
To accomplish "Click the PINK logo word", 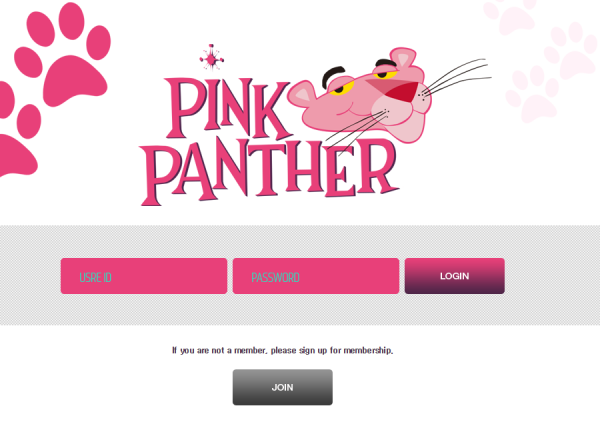I will pos(228,108).
